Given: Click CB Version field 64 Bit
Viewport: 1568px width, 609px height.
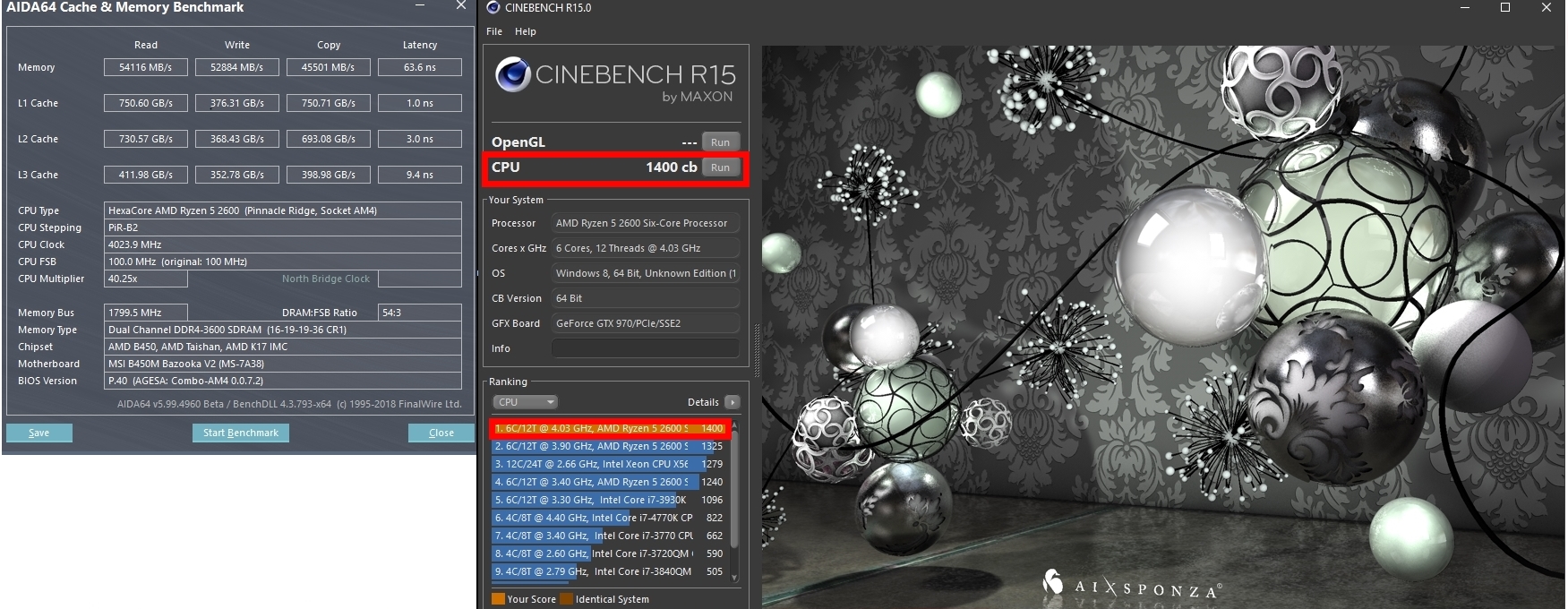Looking at the screenshot, I should click(x=646, y=298).
